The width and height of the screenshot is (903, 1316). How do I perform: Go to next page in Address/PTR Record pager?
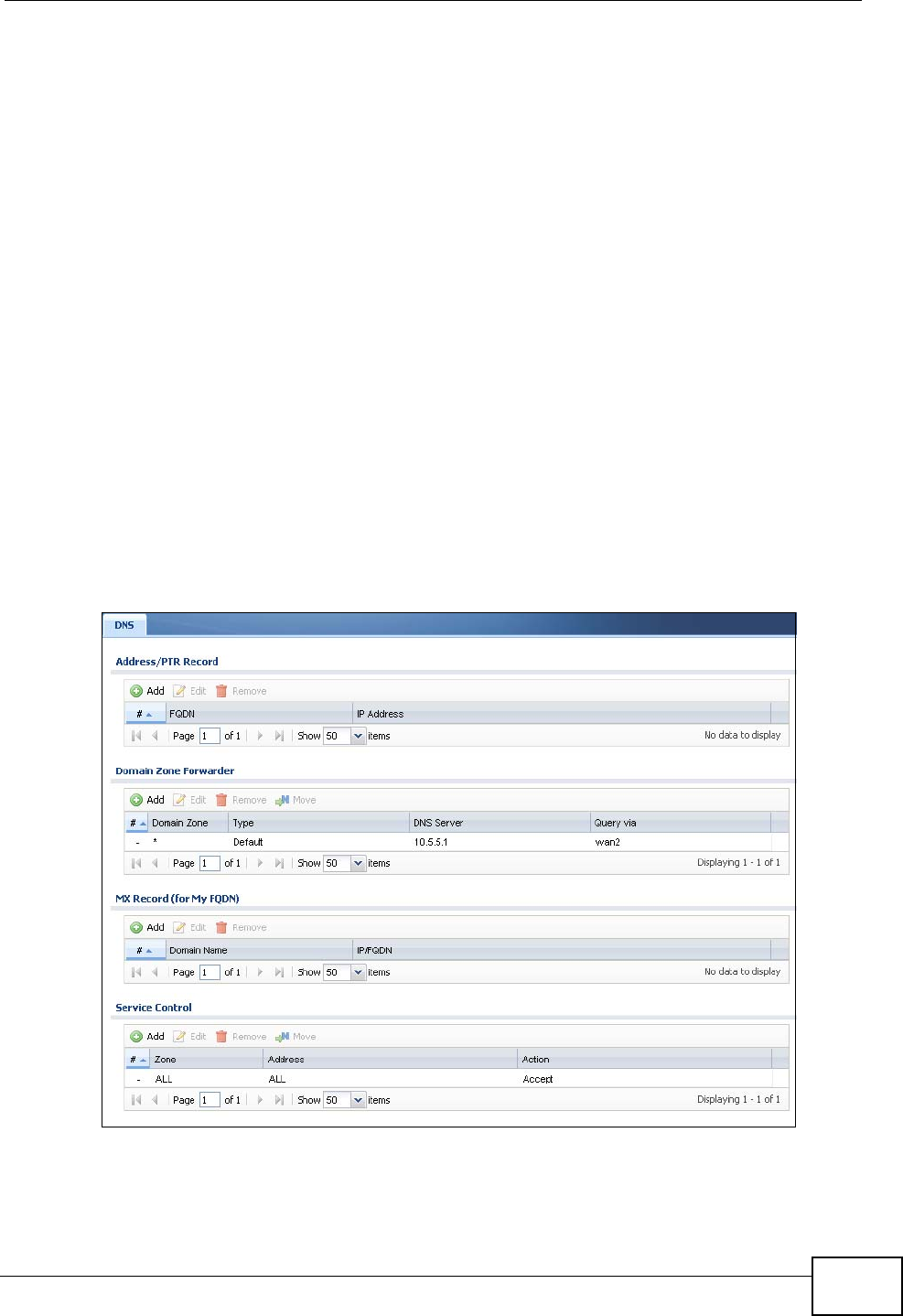click(x=260, y=736)
